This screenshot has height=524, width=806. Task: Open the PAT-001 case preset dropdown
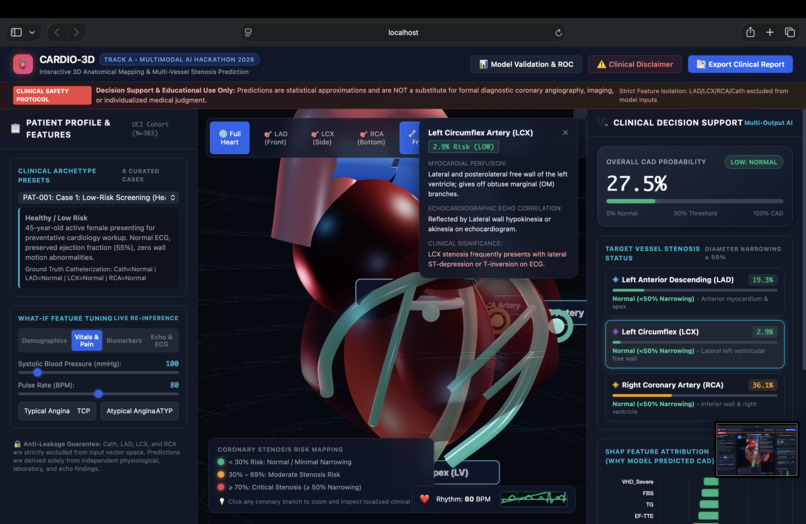click(99, 197)
